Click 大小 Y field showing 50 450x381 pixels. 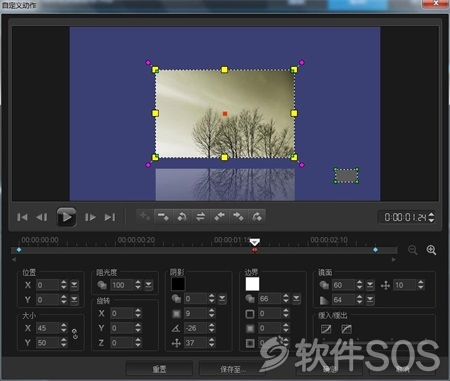[48, 343]
